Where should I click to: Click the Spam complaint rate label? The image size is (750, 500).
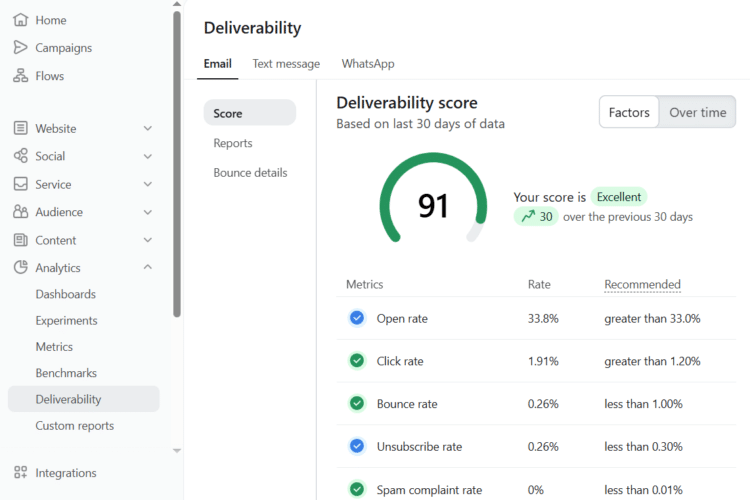click(x=429, y=490)
